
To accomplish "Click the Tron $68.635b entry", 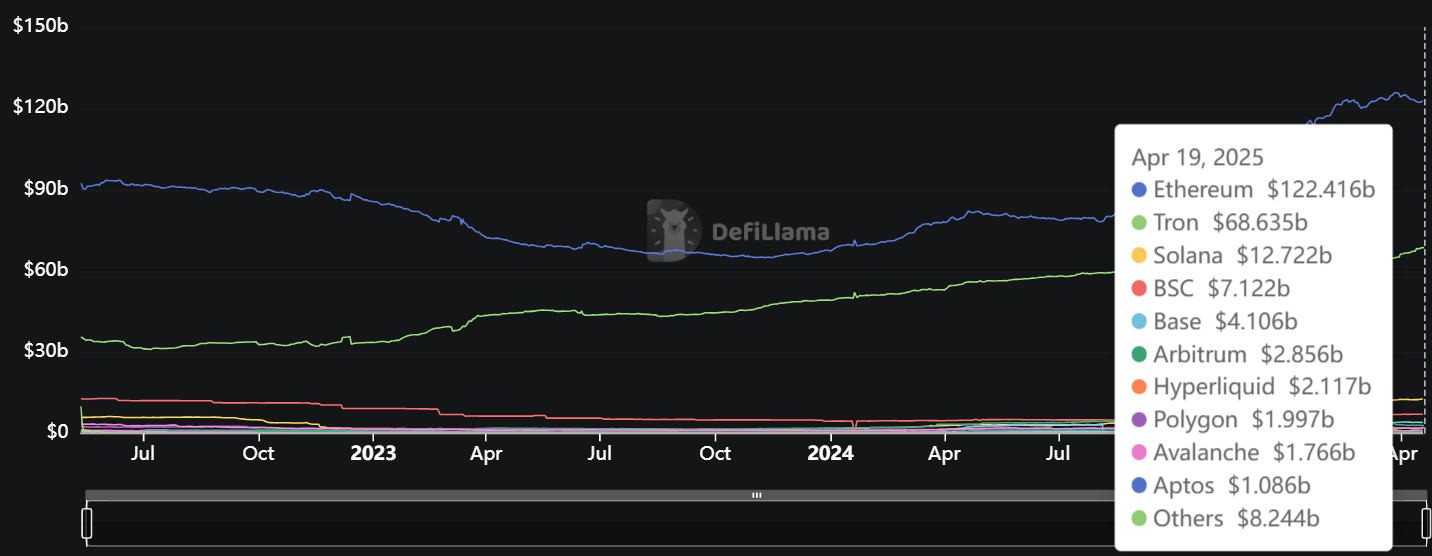I will pos(1220,223).
